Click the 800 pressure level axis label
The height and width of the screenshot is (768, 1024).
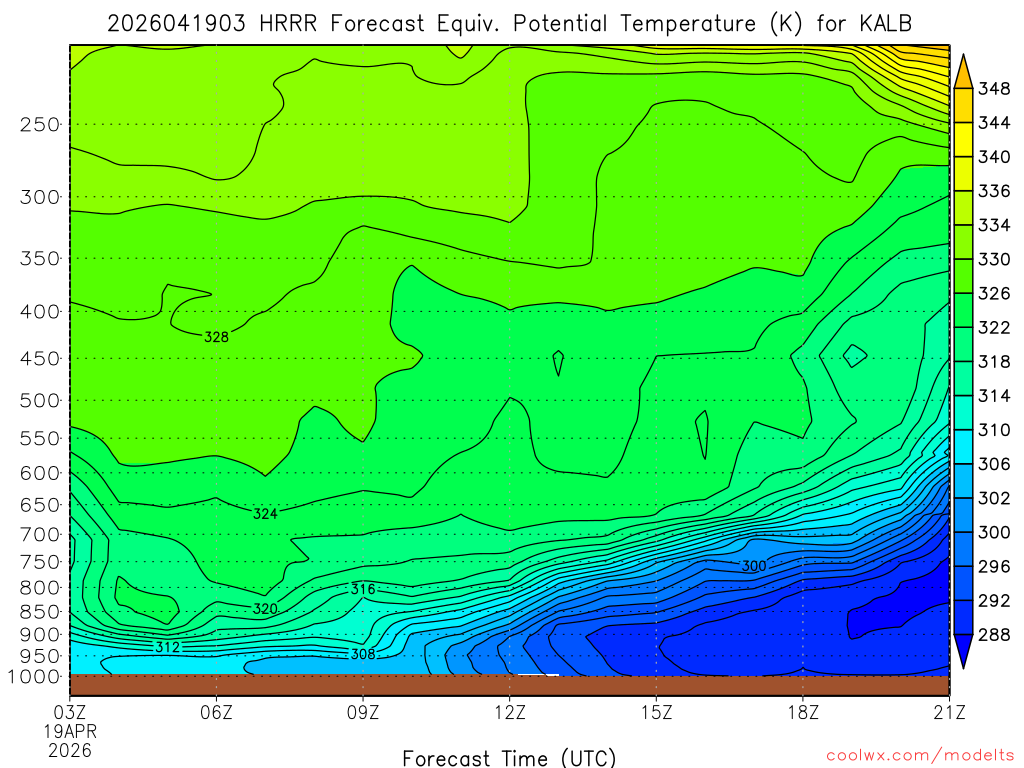click(x=40, y=588)
